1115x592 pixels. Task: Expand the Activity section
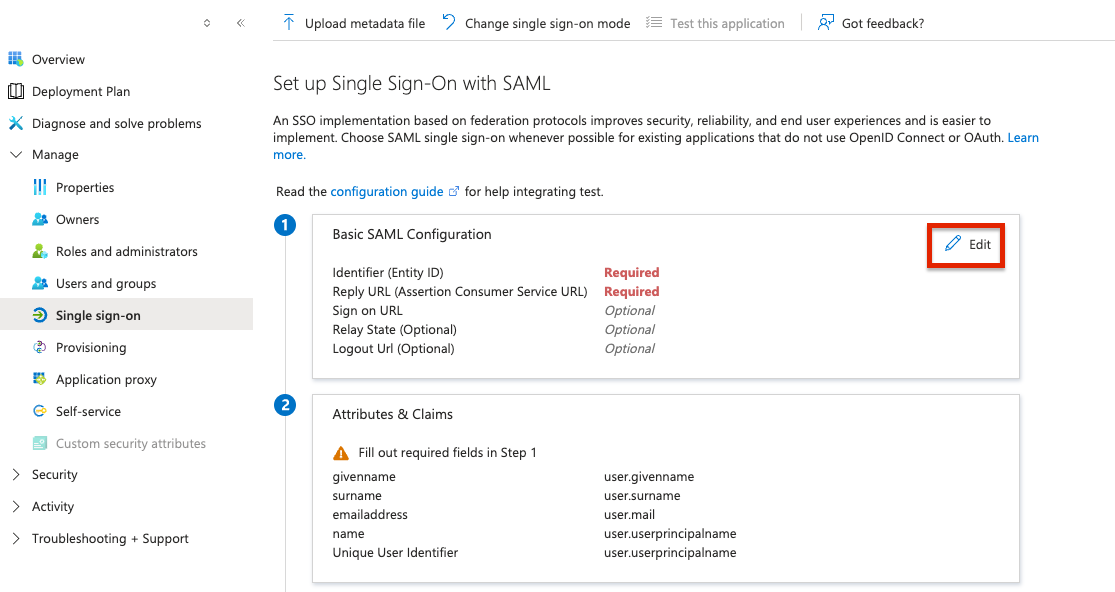point(15,507)
